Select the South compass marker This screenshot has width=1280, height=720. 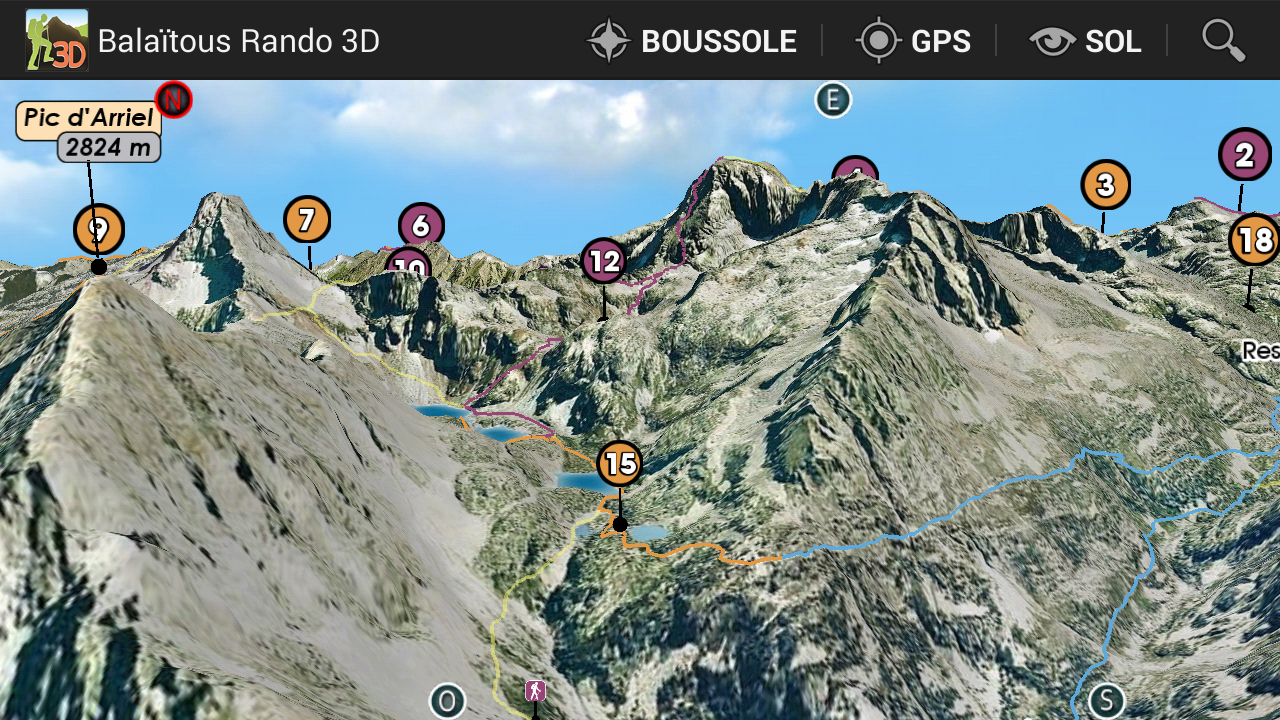tap(1106, 700)
